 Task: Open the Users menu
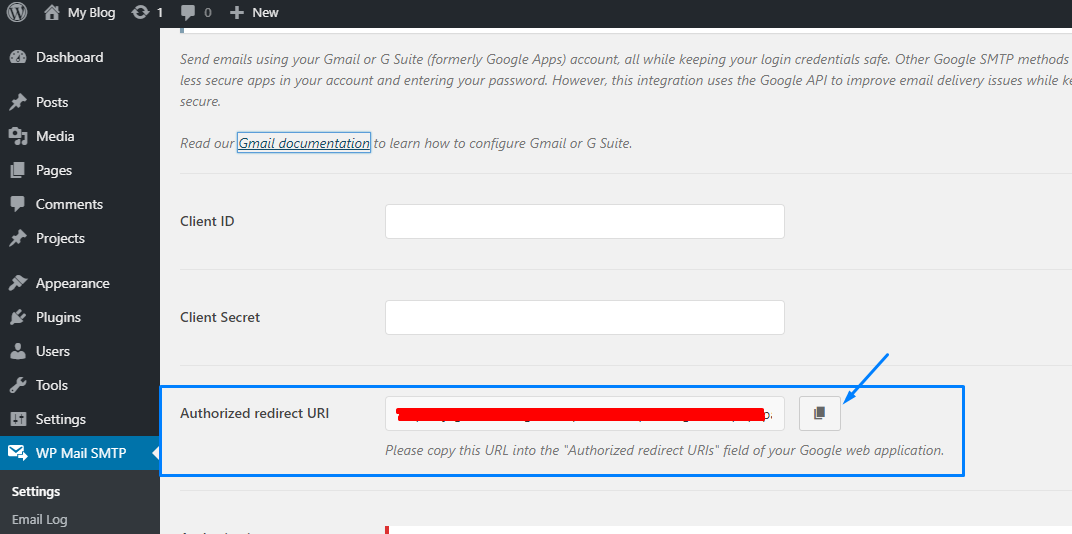[x=53, y=351]
